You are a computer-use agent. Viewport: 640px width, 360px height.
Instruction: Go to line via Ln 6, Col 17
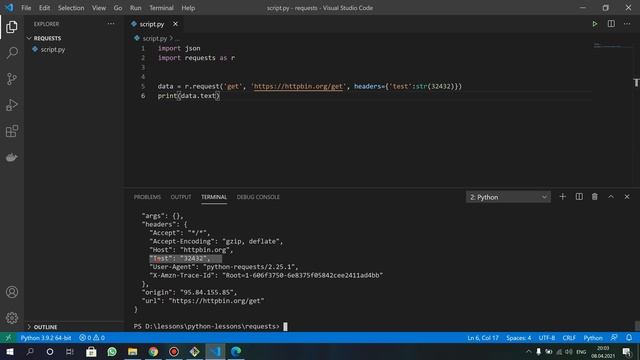(483, 338)
